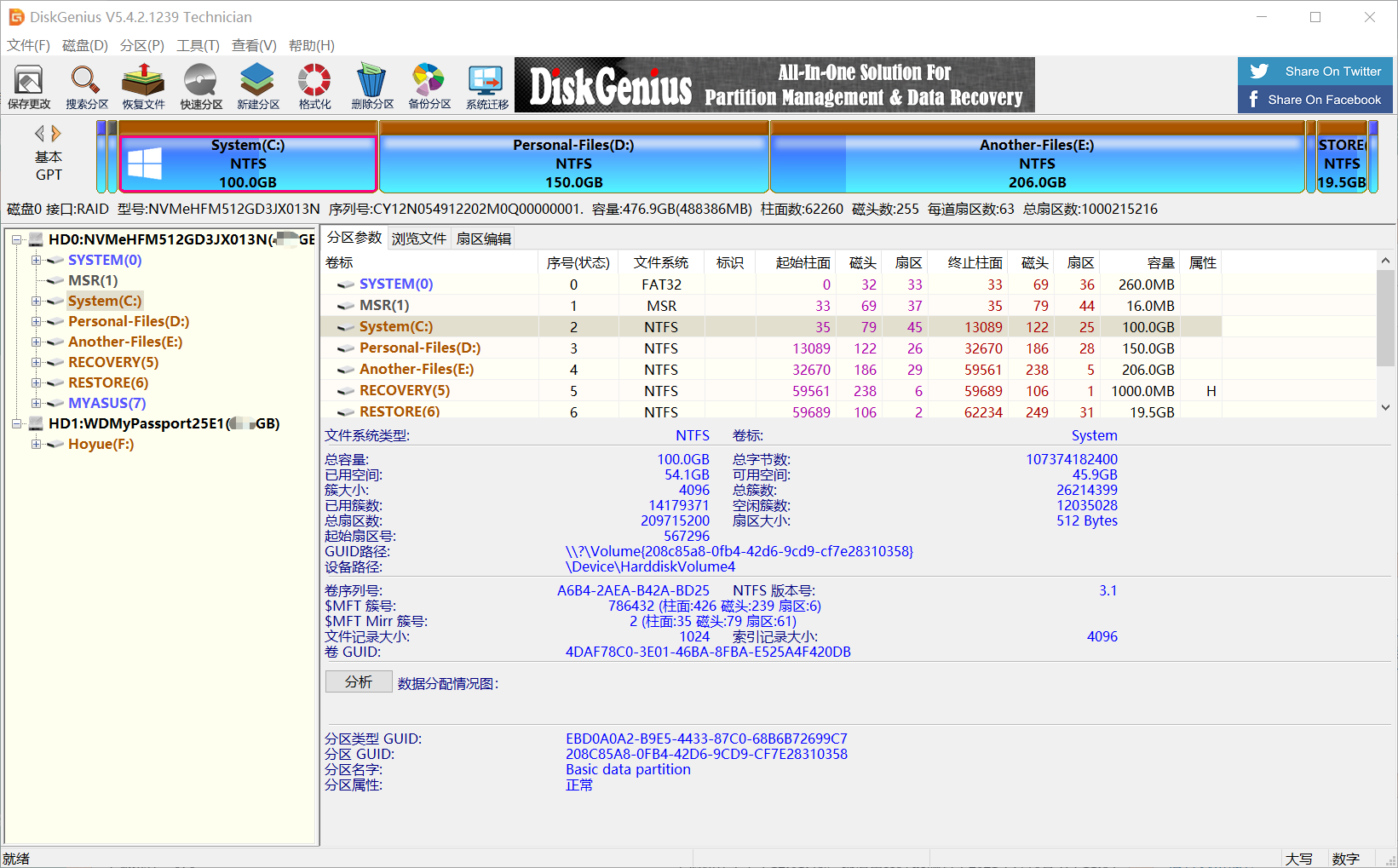The image size is (1398, 868).
Task: Open the 文件(F) menu
Action: click(28, 45)
